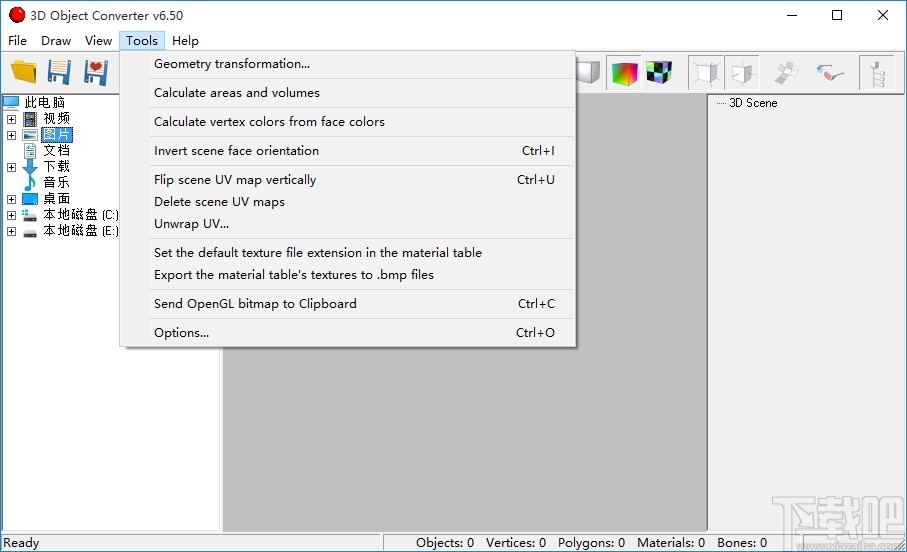
Task: Click the Polygons: 0 status entry
Action: pyautogui.click(x=591, y=543)
